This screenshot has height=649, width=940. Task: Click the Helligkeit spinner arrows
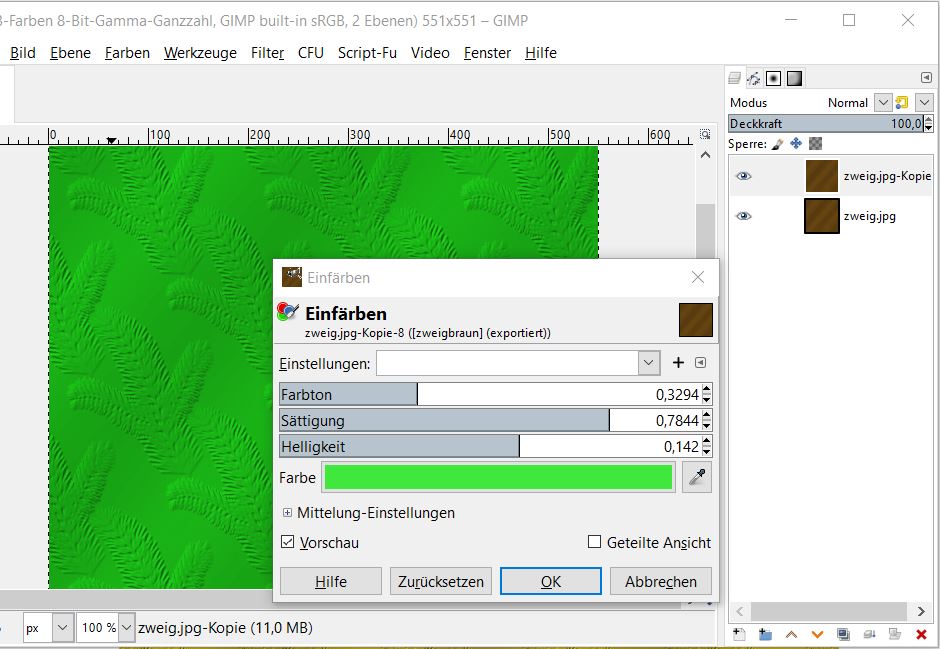click(707, 446)
